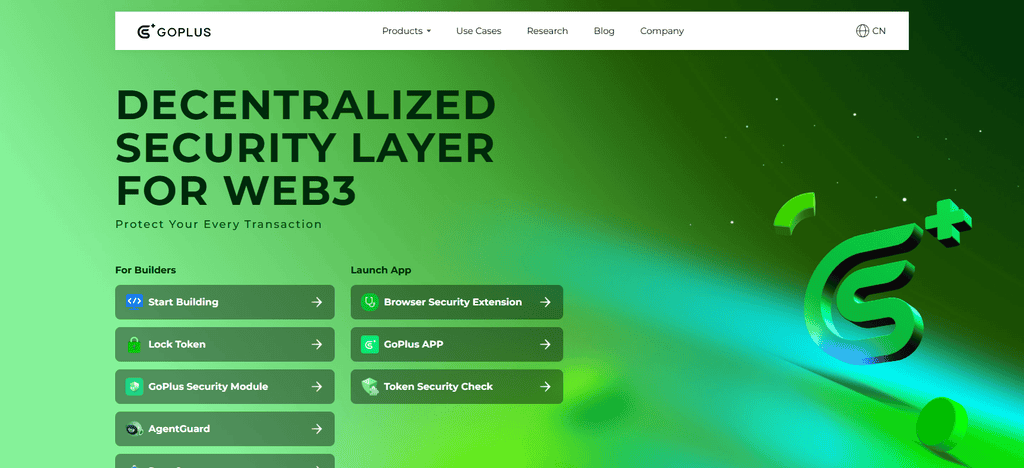The width and height of the screenshot is (1024, 468).
Task: Click the Browser Security Extension stethoscope icon
Action: coord(370,302)
